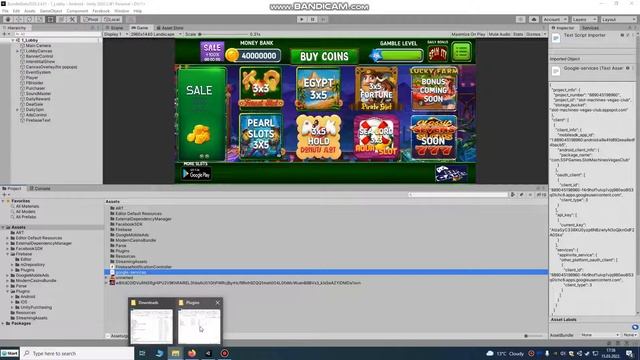The width and height of the screenshot is (640, 360).
Task: Click the gamble level progress bar
Action: pyautogui.click(x=398, y=55)
